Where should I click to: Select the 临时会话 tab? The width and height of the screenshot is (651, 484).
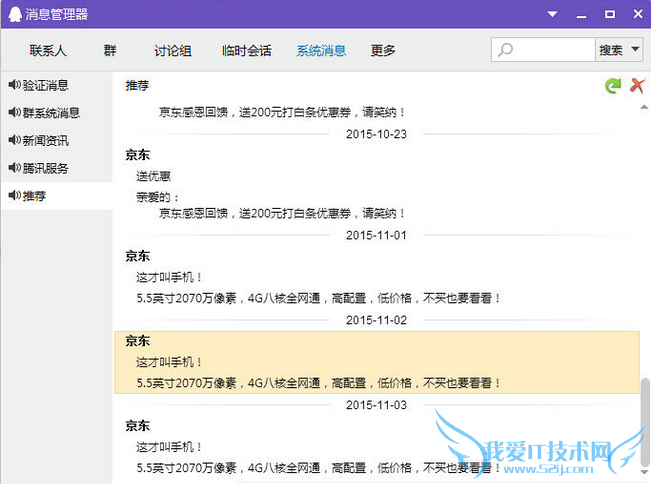click(245, 51)
